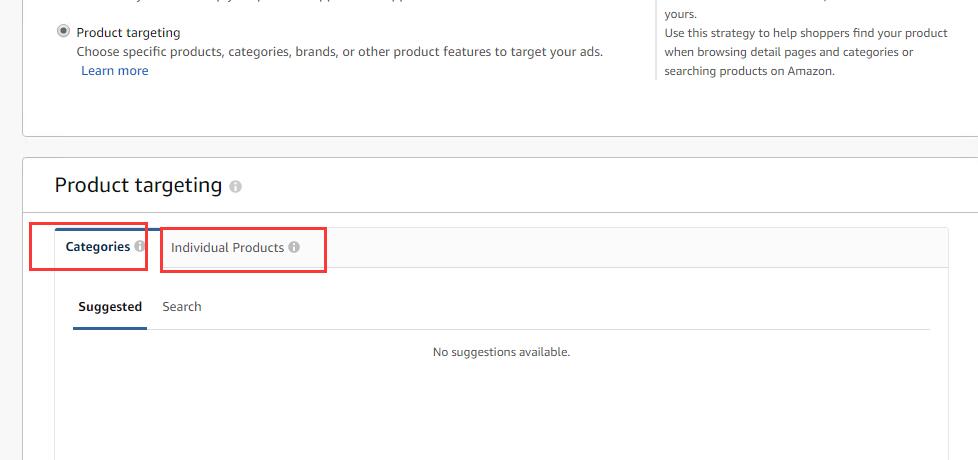The height and width of the screenshot is (460, 978).
Task: Click the 'yours.' text in help panel
Action: tap(680, 14)
